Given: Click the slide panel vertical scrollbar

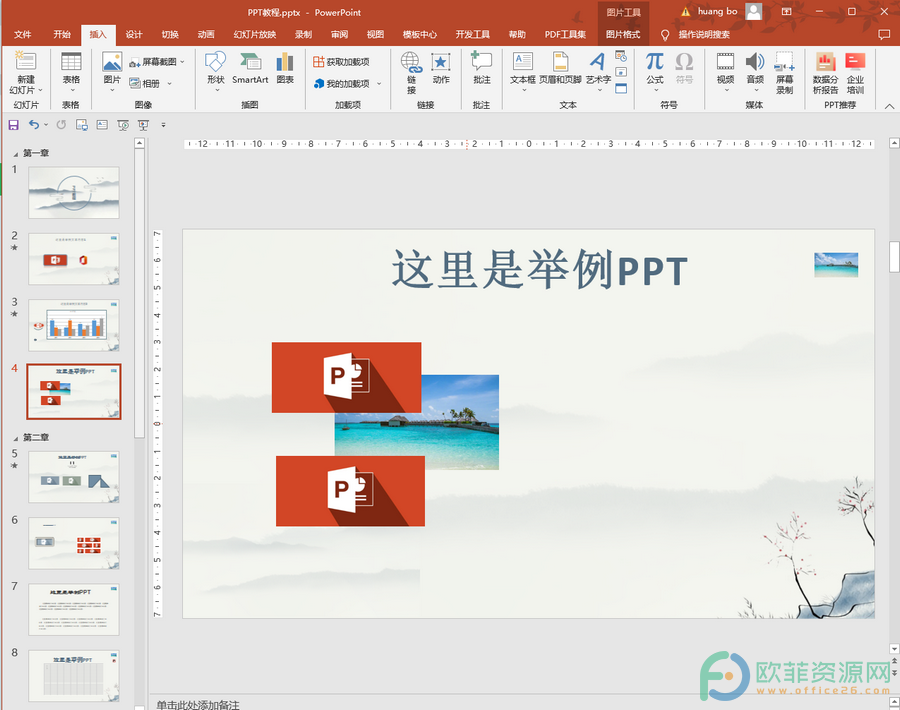Looking at the screenshot, I should [x=139, y=293].
